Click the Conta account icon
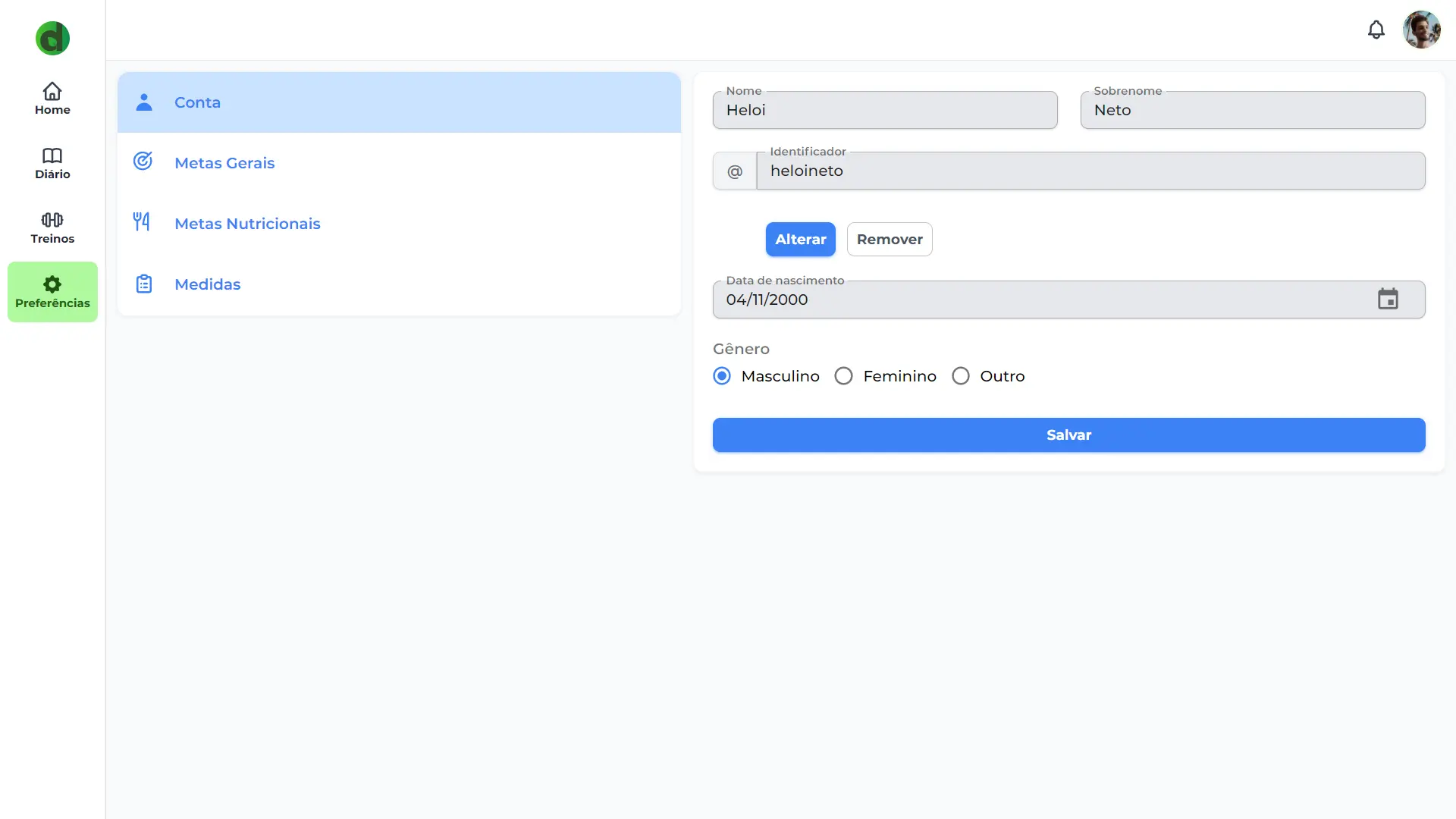Image resolution: width=1456 pixels, height=819 pixels. click(144, 102)
